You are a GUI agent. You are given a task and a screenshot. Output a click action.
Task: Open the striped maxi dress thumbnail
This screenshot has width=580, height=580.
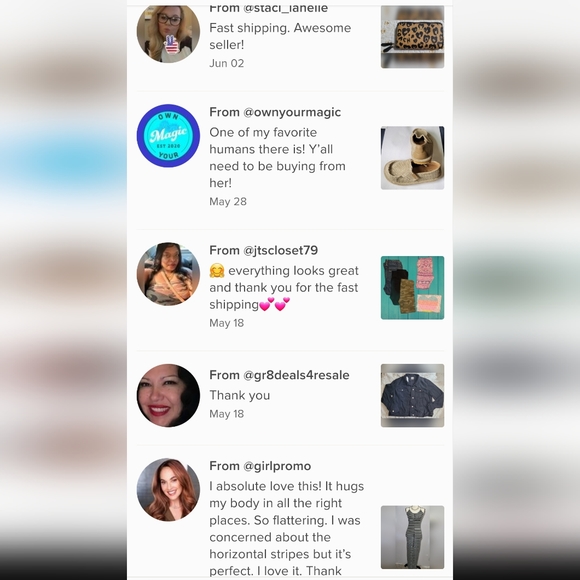(x=412, y=537)
